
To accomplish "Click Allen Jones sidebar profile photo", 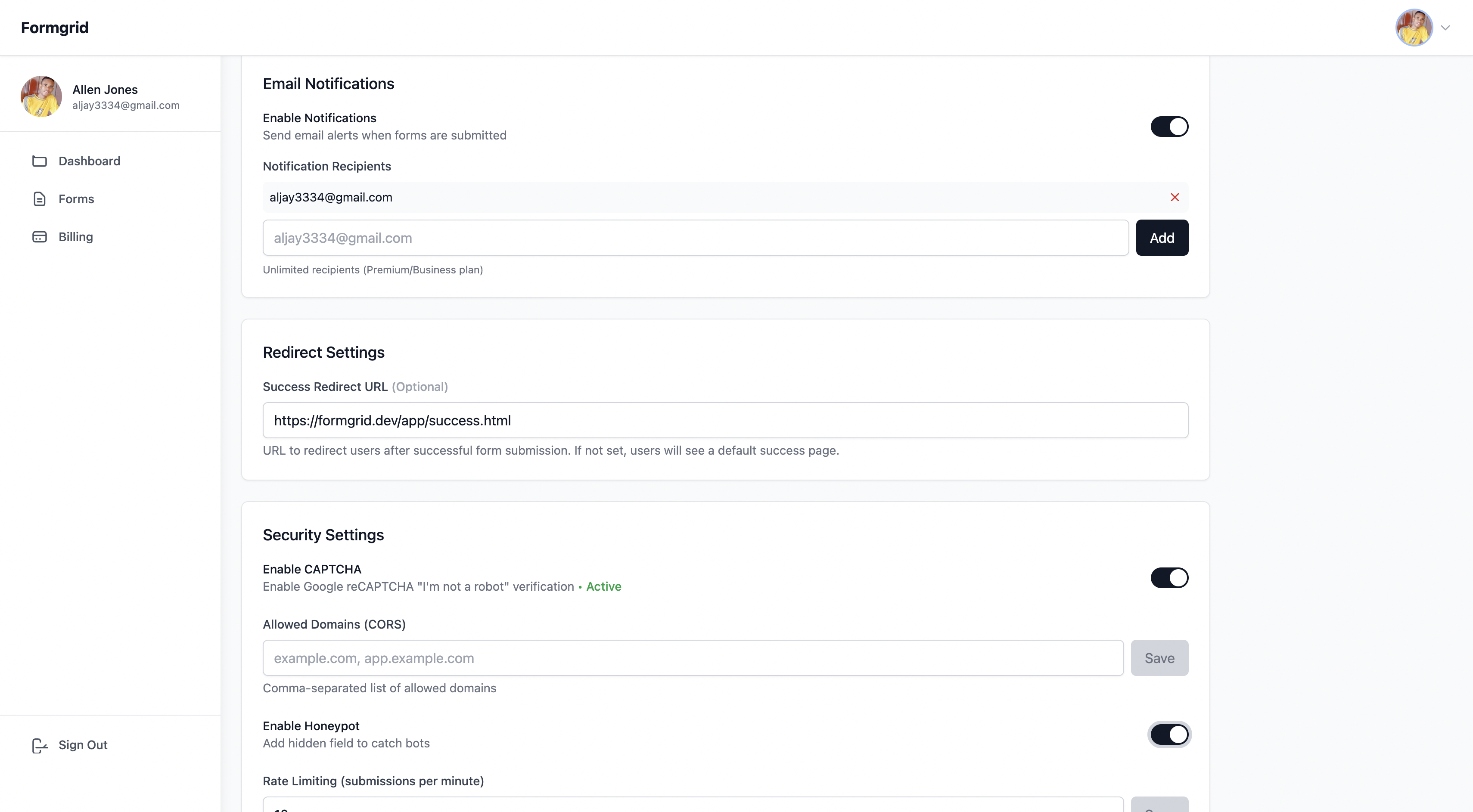I will 41,96.
